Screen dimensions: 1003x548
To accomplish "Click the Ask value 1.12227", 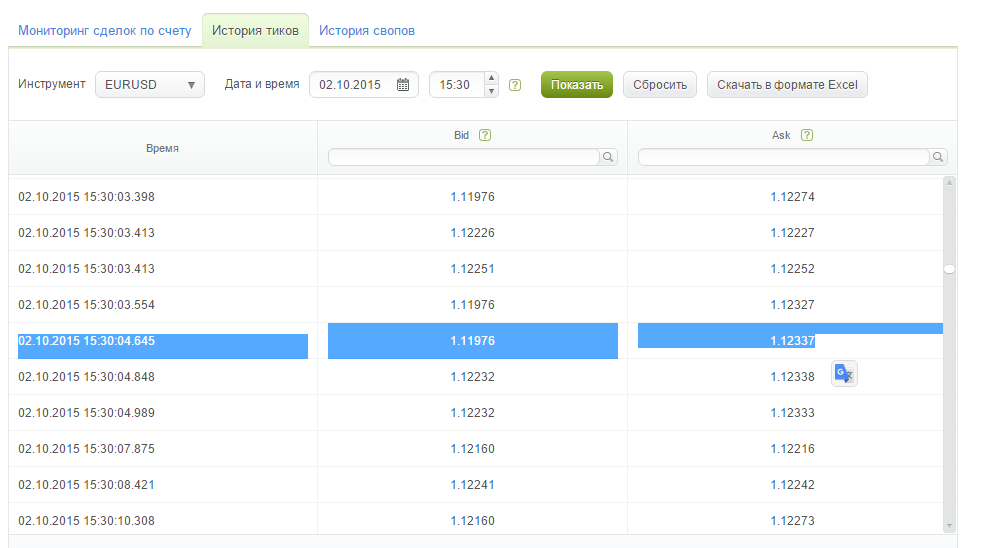I will point(793,233).
